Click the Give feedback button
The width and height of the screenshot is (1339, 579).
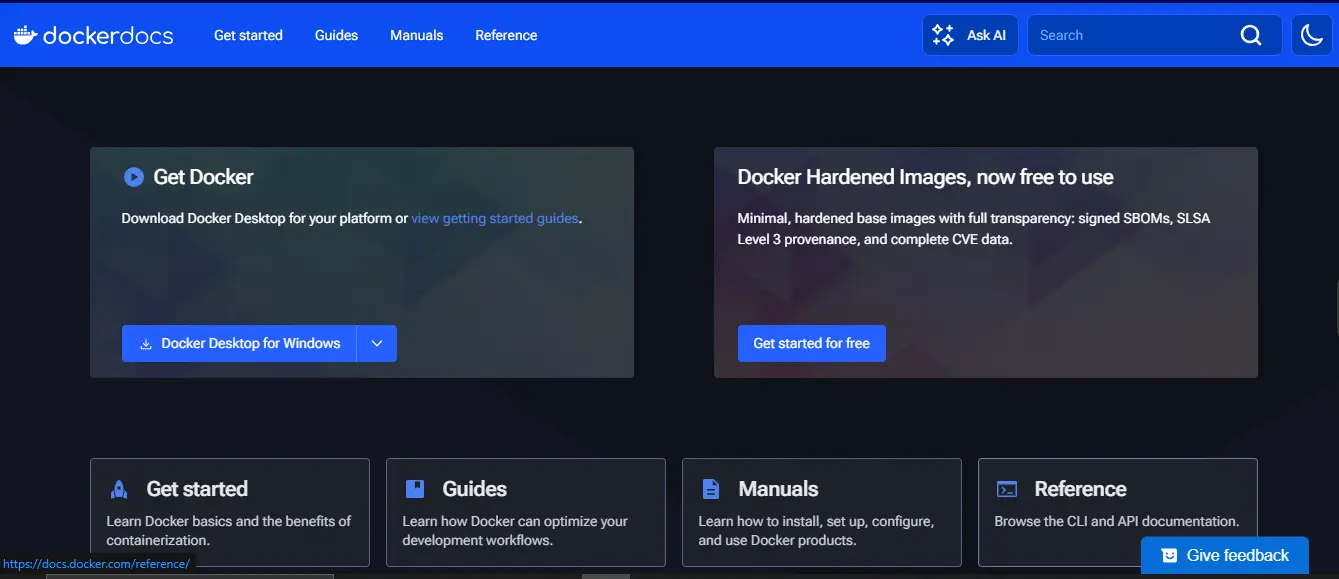(1224, 555)
